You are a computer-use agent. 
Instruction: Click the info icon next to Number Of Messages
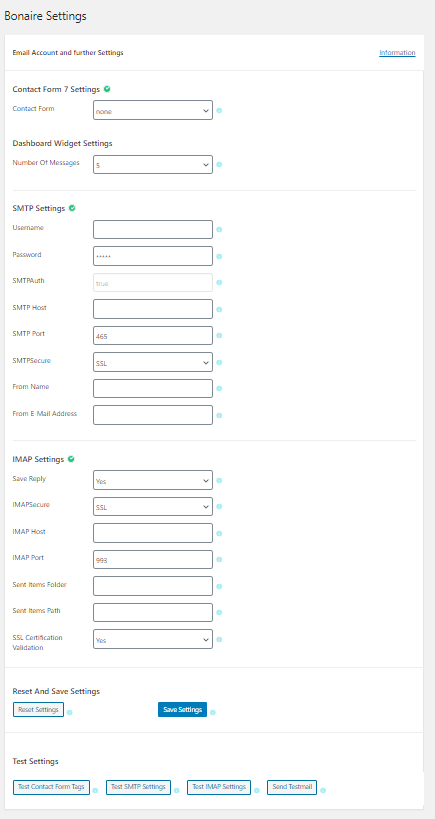pyautogui.click(x=219, y=165)
